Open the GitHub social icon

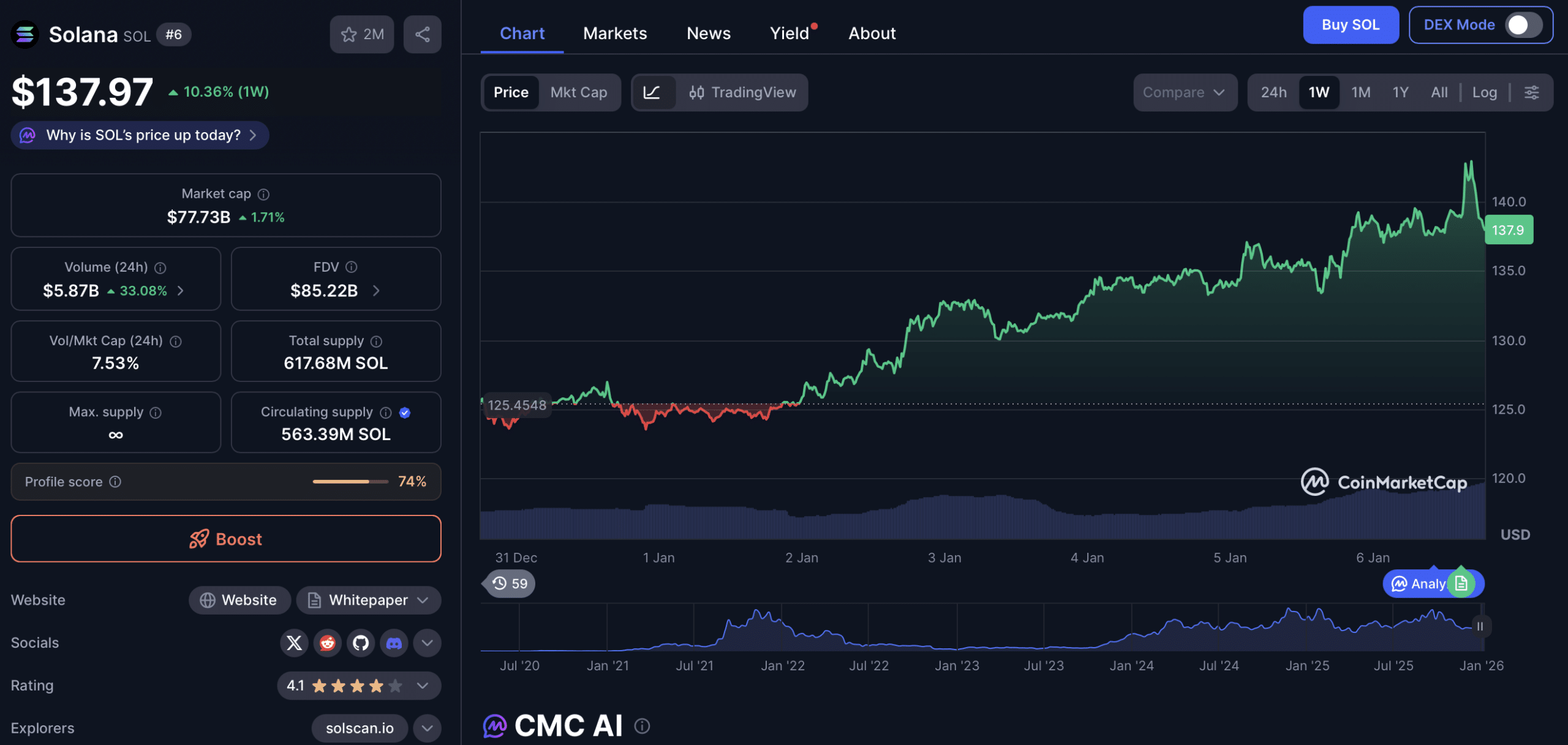click(x=361, y=643)
